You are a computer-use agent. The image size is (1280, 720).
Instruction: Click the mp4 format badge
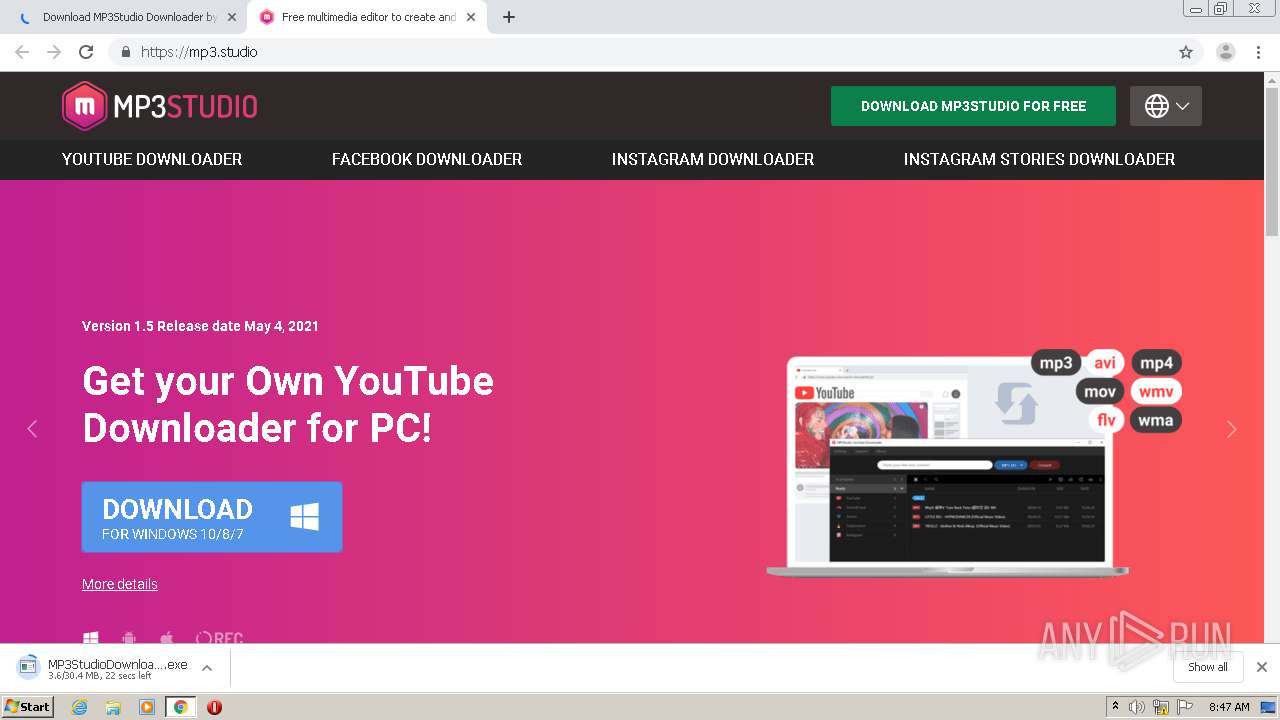[x=1156, y=363]
